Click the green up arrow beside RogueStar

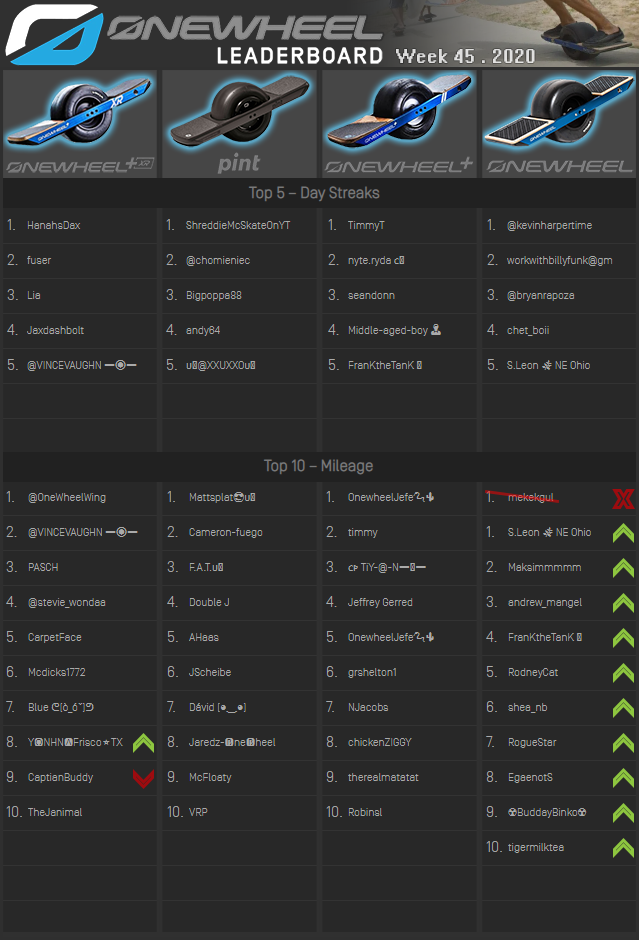click(x=622, y=743)
